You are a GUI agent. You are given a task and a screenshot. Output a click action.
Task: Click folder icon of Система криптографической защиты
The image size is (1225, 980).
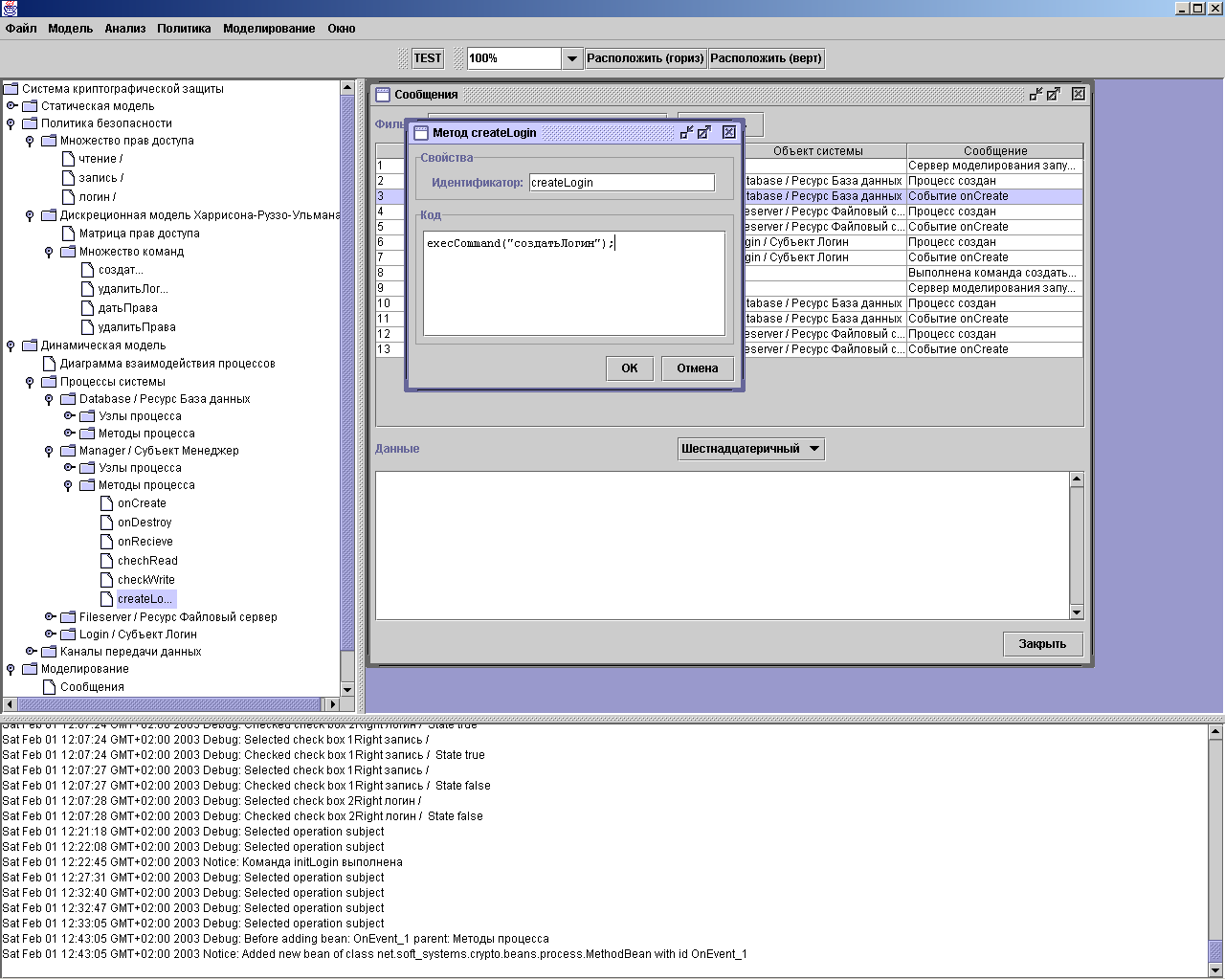click(11, 89)
